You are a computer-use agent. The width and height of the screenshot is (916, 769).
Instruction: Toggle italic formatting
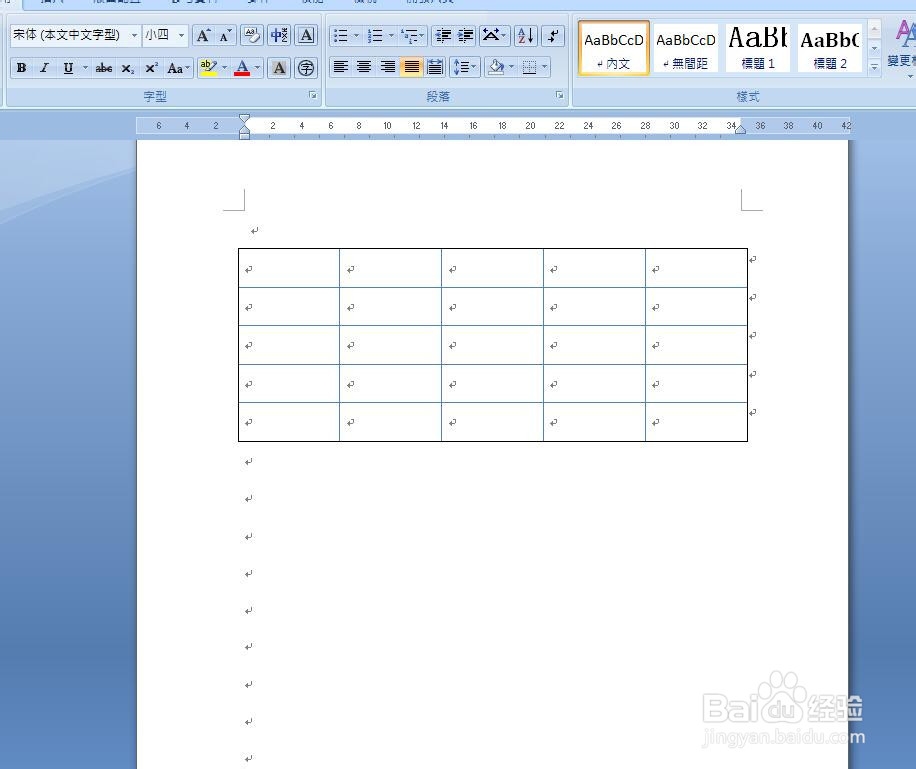click(x=44, y=68)
